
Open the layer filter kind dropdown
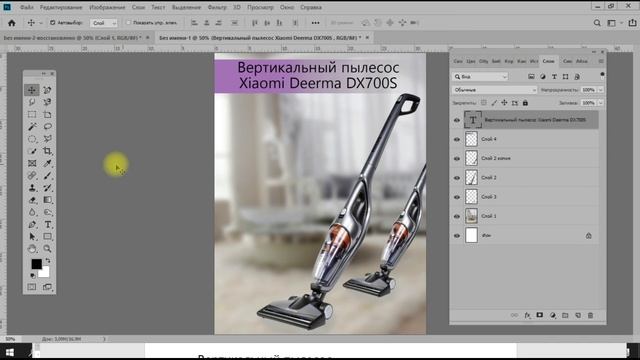coord(480,77)
